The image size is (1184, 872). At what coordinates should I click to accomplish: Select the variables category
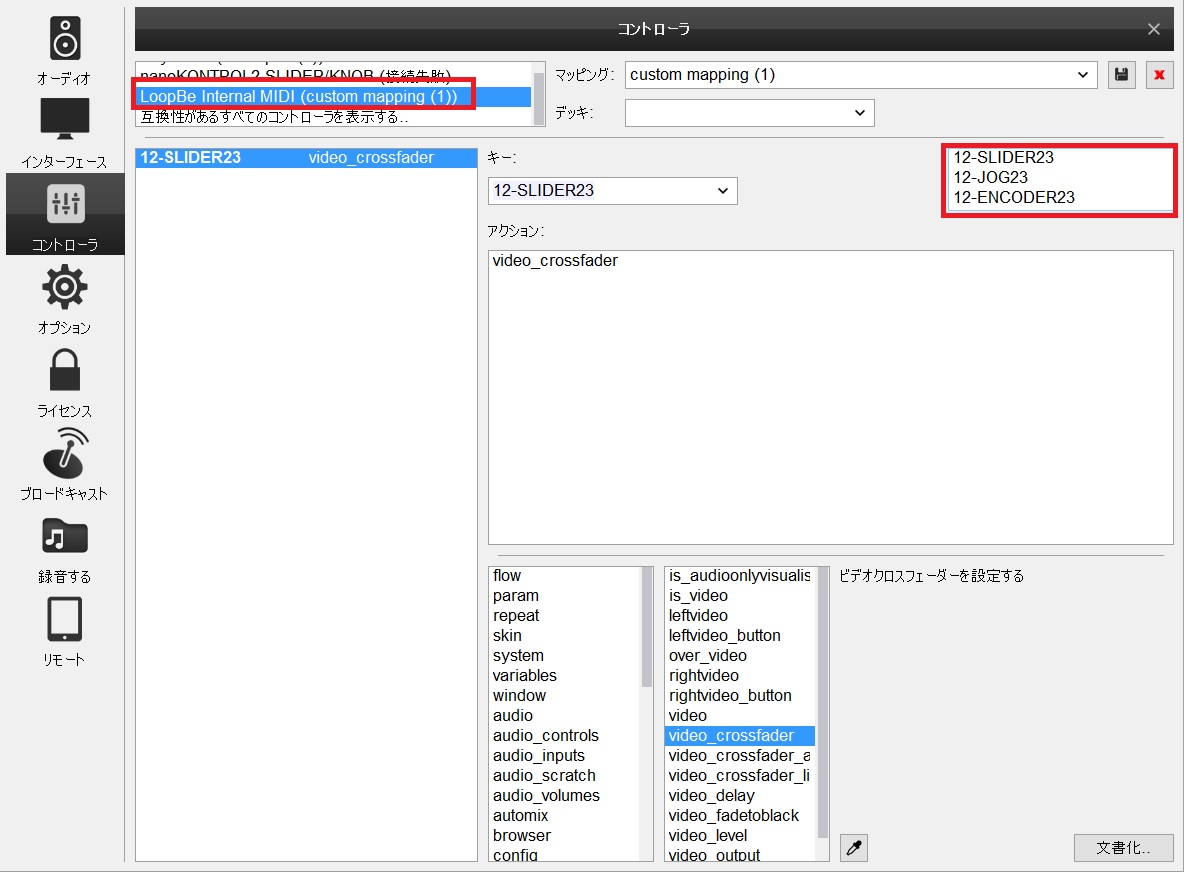(565, 676)
